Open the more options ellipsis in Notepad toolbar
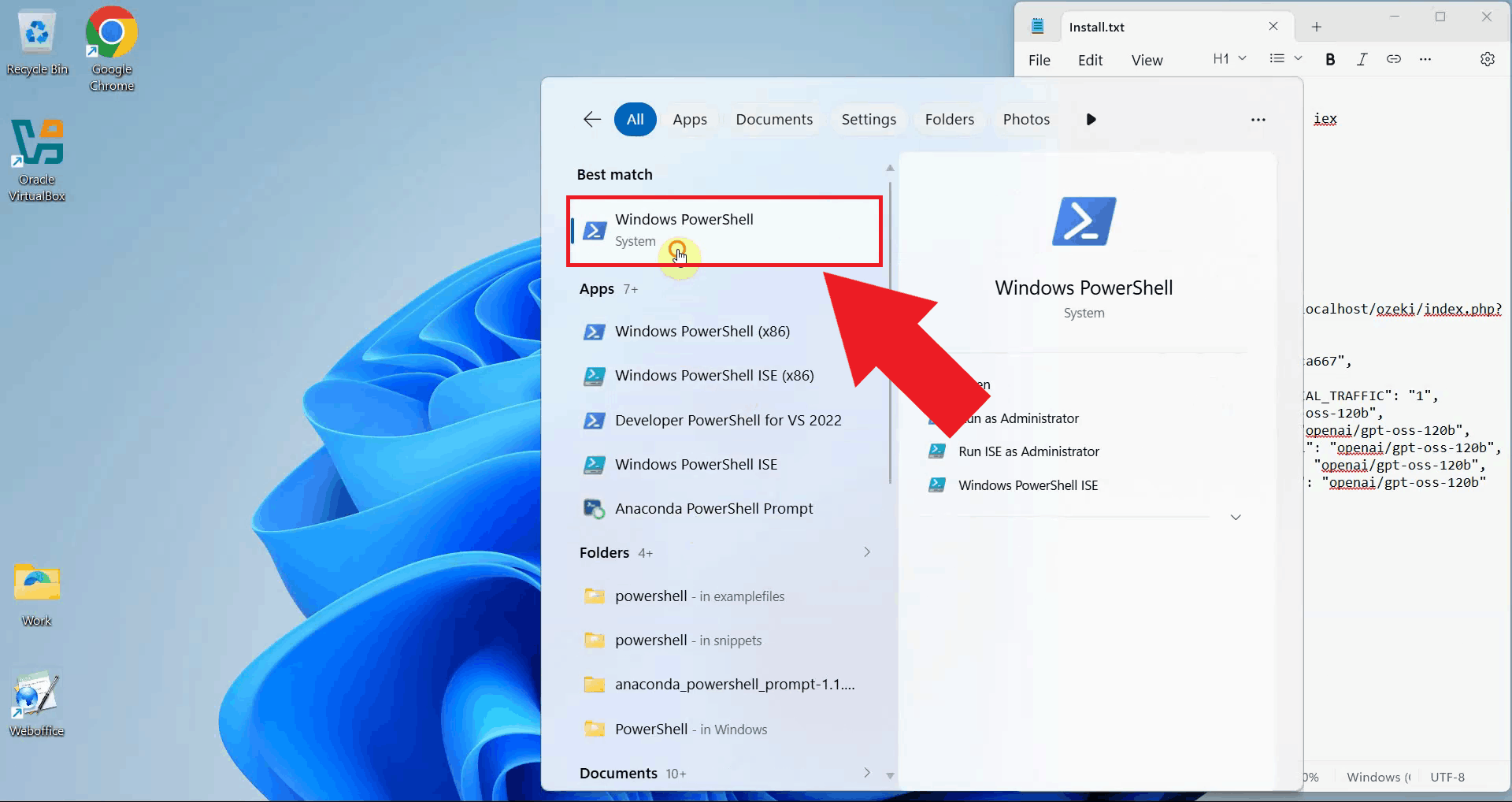Viewport: 1512px width, 802px height. pos(1425,59)
